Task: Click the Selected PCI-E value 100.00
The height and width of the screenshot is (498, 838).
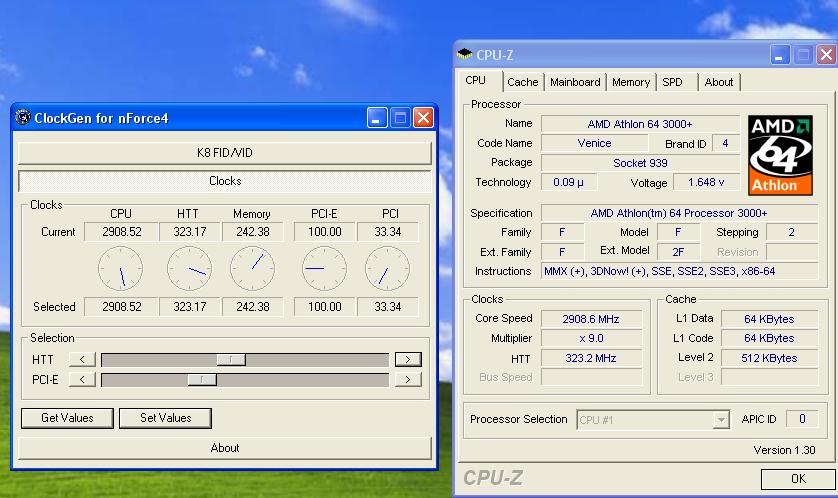Action: coord(324,307)
